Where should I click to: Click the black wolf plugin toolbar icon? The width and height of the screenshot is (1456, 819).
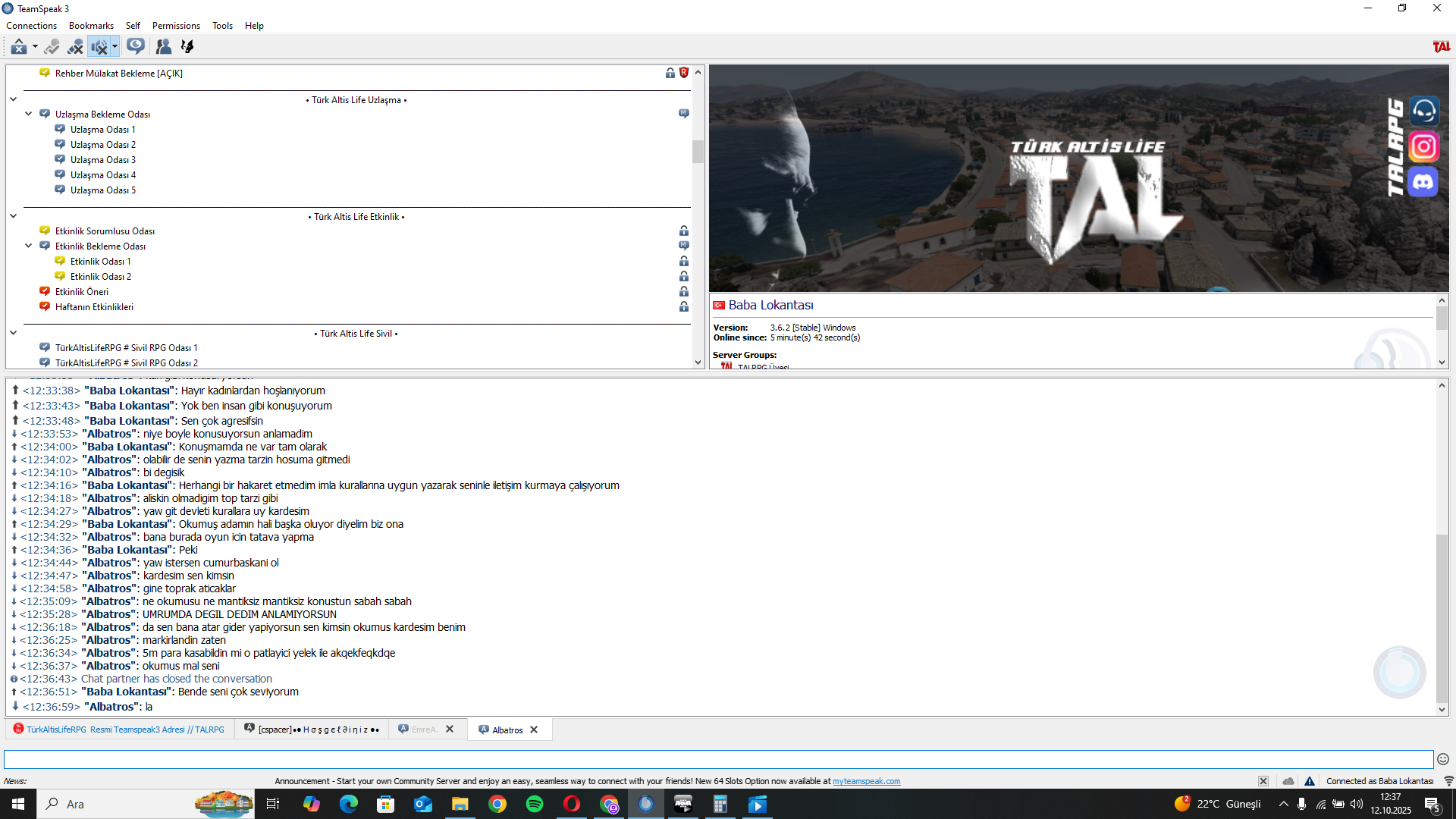tap(187, 47)
